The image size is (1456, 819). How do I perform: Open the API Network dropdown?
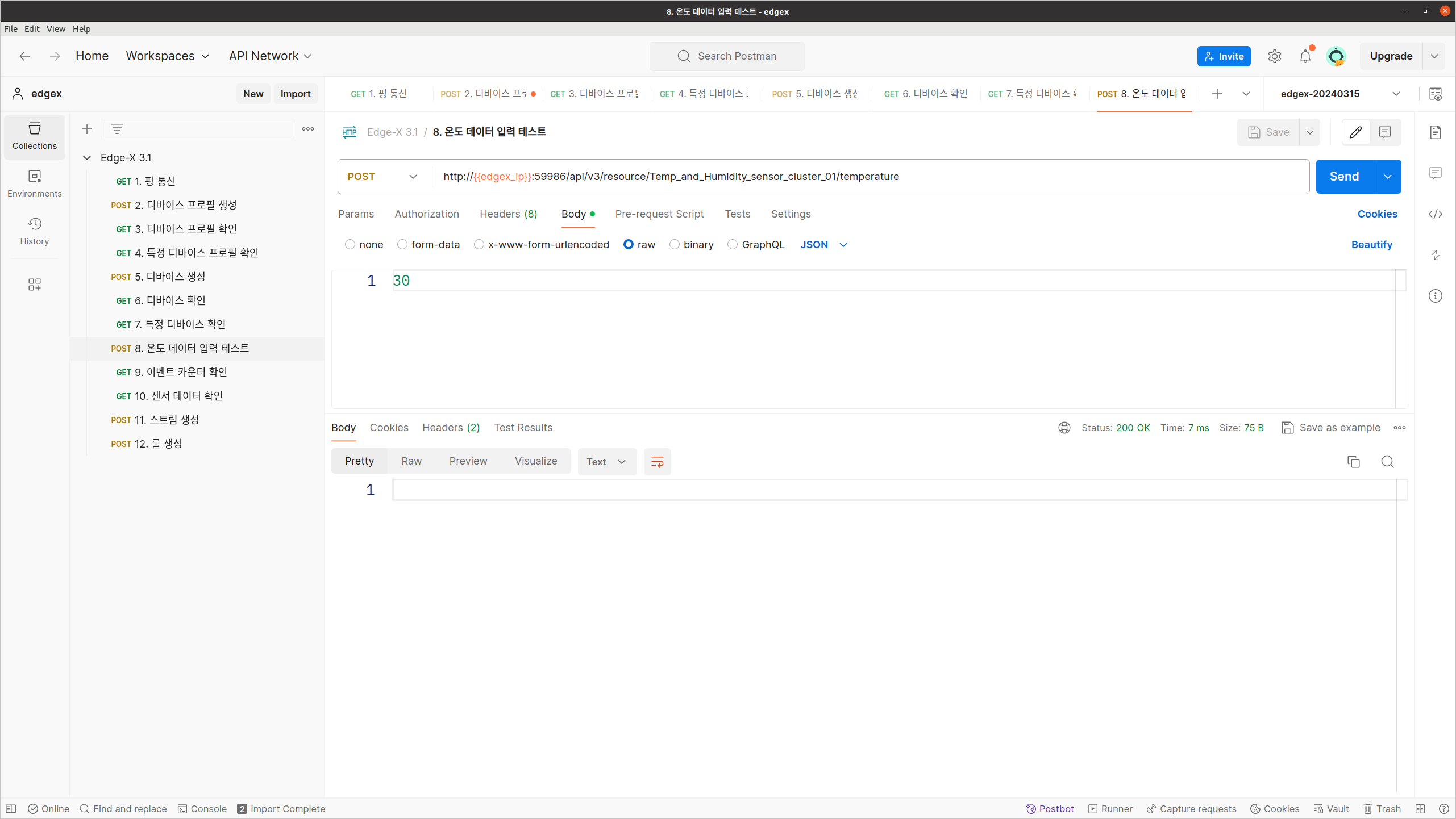pyautogui.click(x=270, y=56)
